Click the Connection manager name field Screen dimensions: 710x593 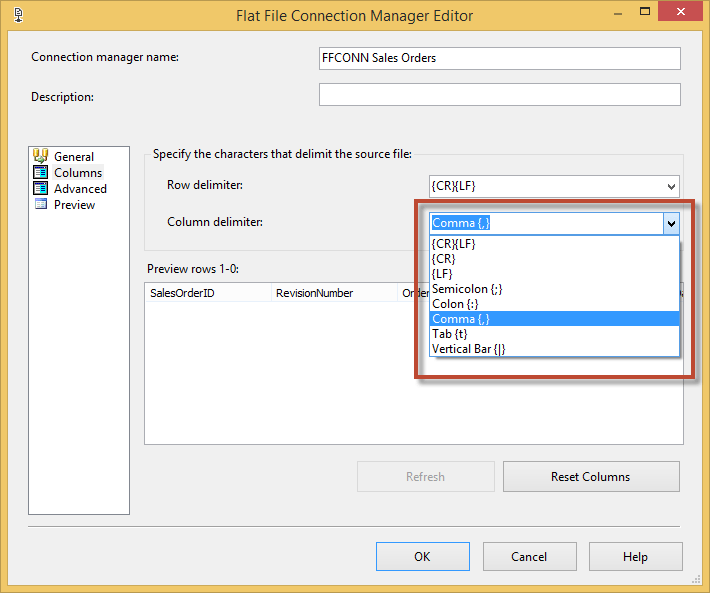[499, 58]
